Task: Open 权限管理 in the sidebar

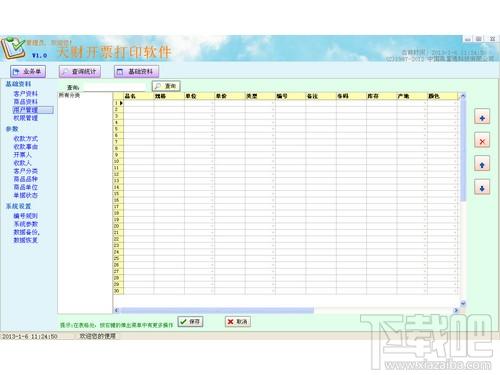Action: (x=26, y=118)
